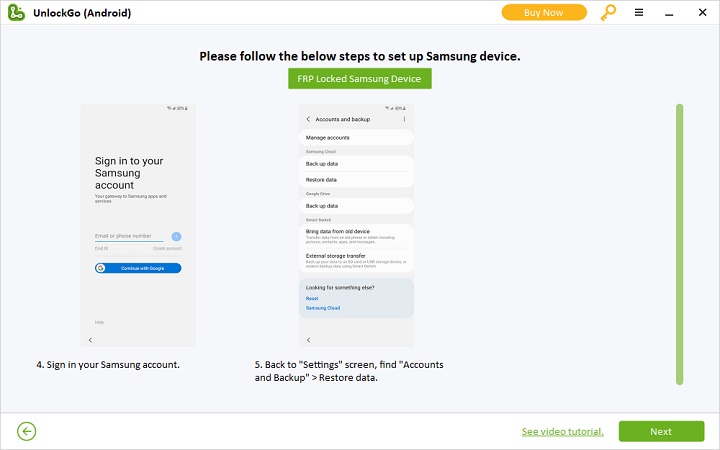Click the Accounts and backup step thumbnail

pos(356,225)
